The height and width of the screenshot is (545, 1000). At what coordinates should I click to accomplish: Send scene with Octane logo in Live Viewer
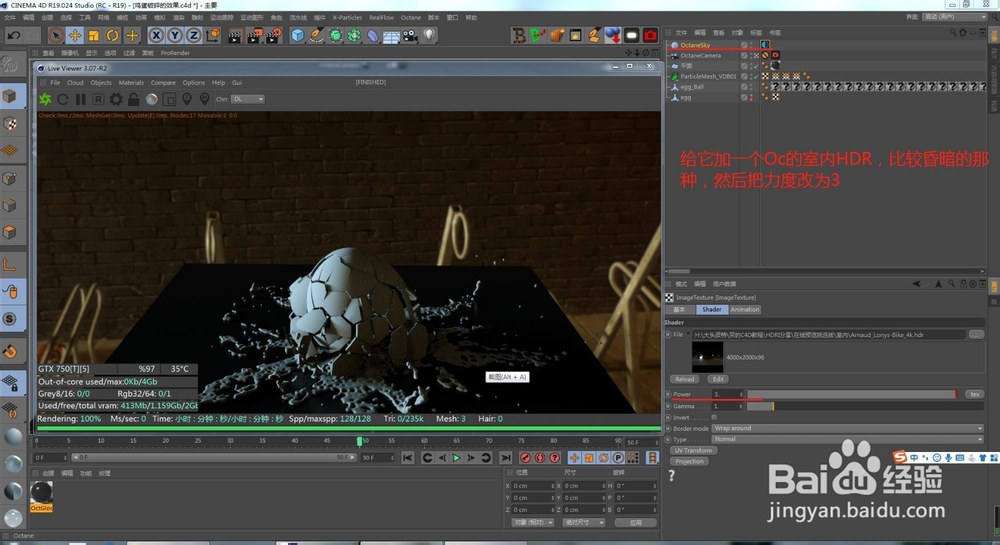point(45,99)
